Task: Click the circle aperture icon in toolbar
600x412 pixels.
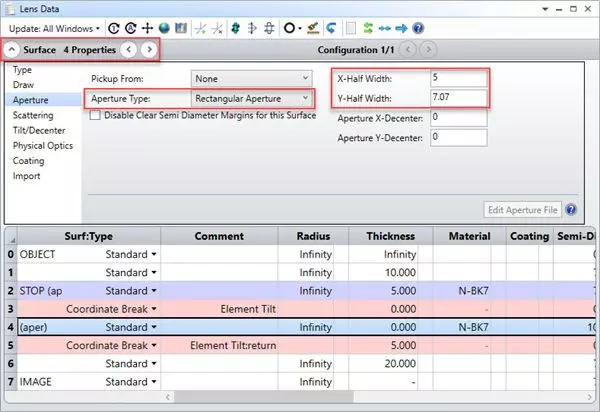Action: [x=289, y=28]
